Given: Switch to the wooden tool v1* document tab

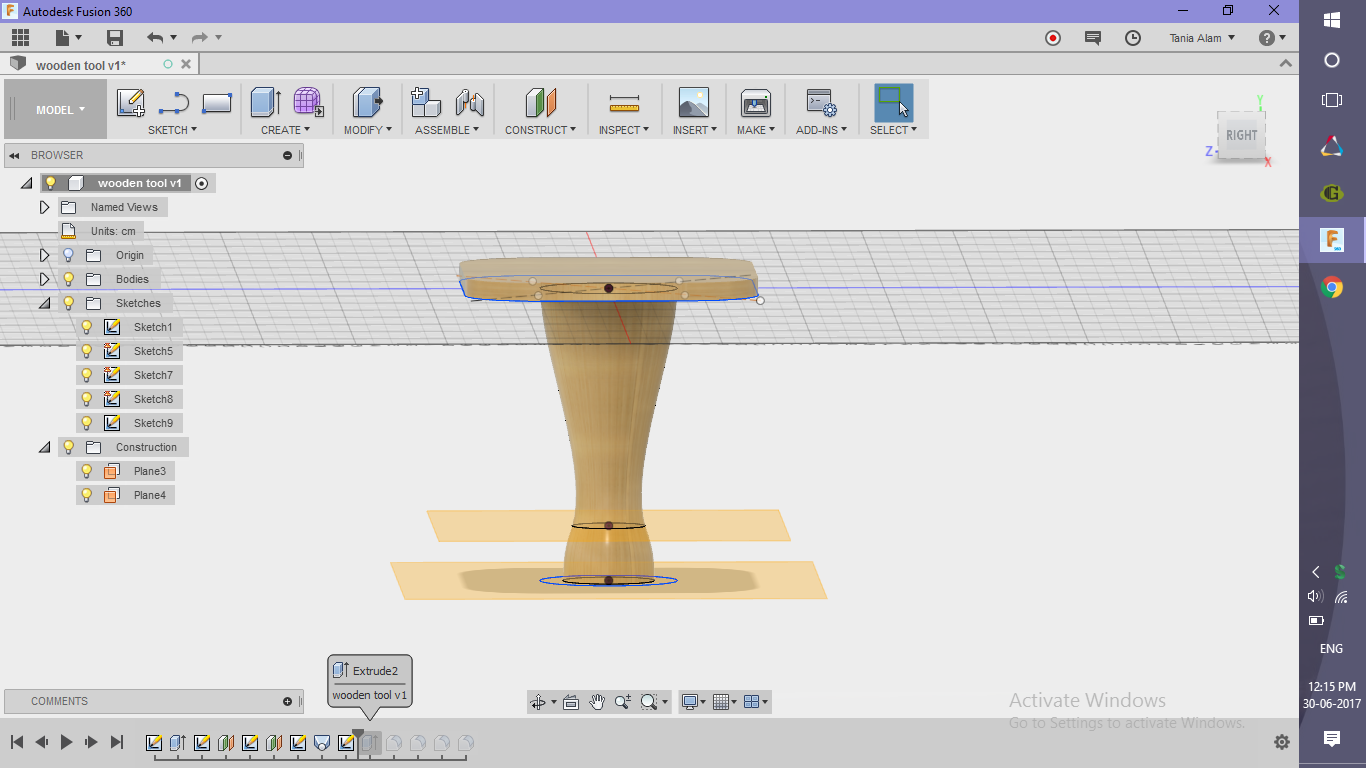Looking at the screenshot, I should coord(100,65).
